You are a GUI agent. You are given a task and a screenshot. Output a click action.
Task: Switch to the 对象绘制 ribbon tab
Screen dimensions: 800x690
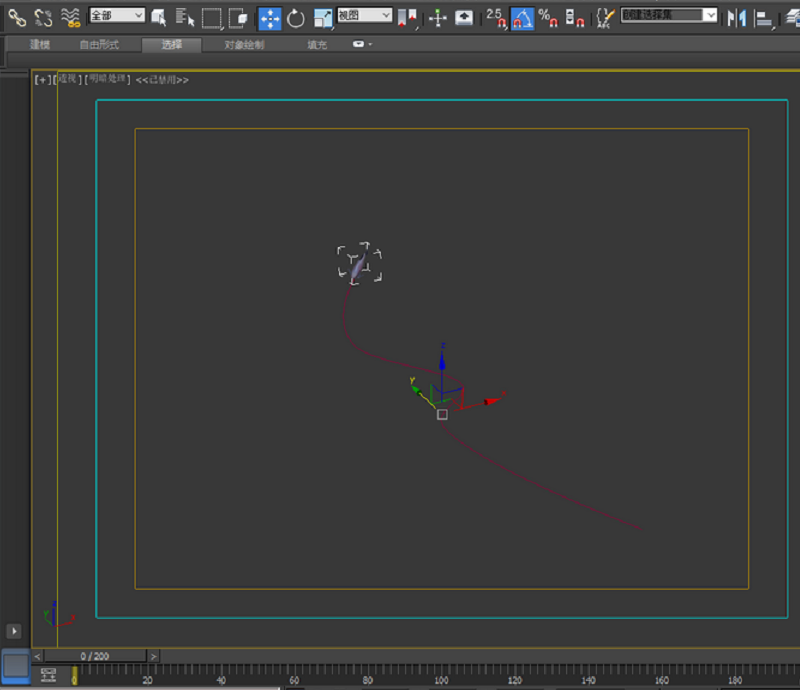click(x=244, y=45)
